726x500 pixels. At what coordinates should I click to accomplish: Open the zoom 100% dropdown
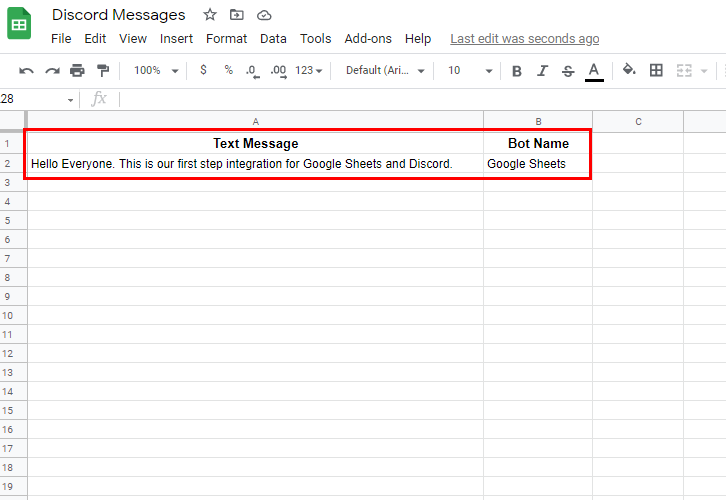coord(156,70)
